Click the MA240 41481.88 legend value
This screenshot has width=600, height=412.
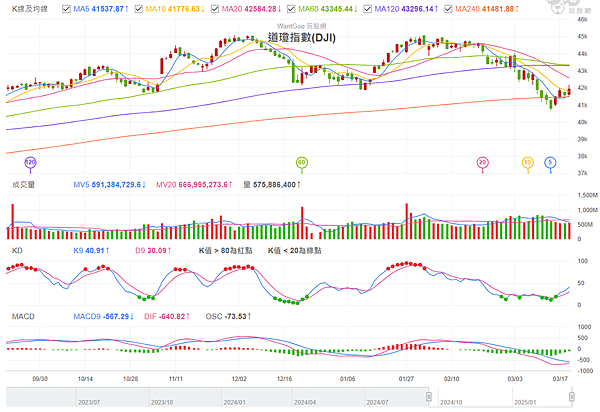(487, 8)
